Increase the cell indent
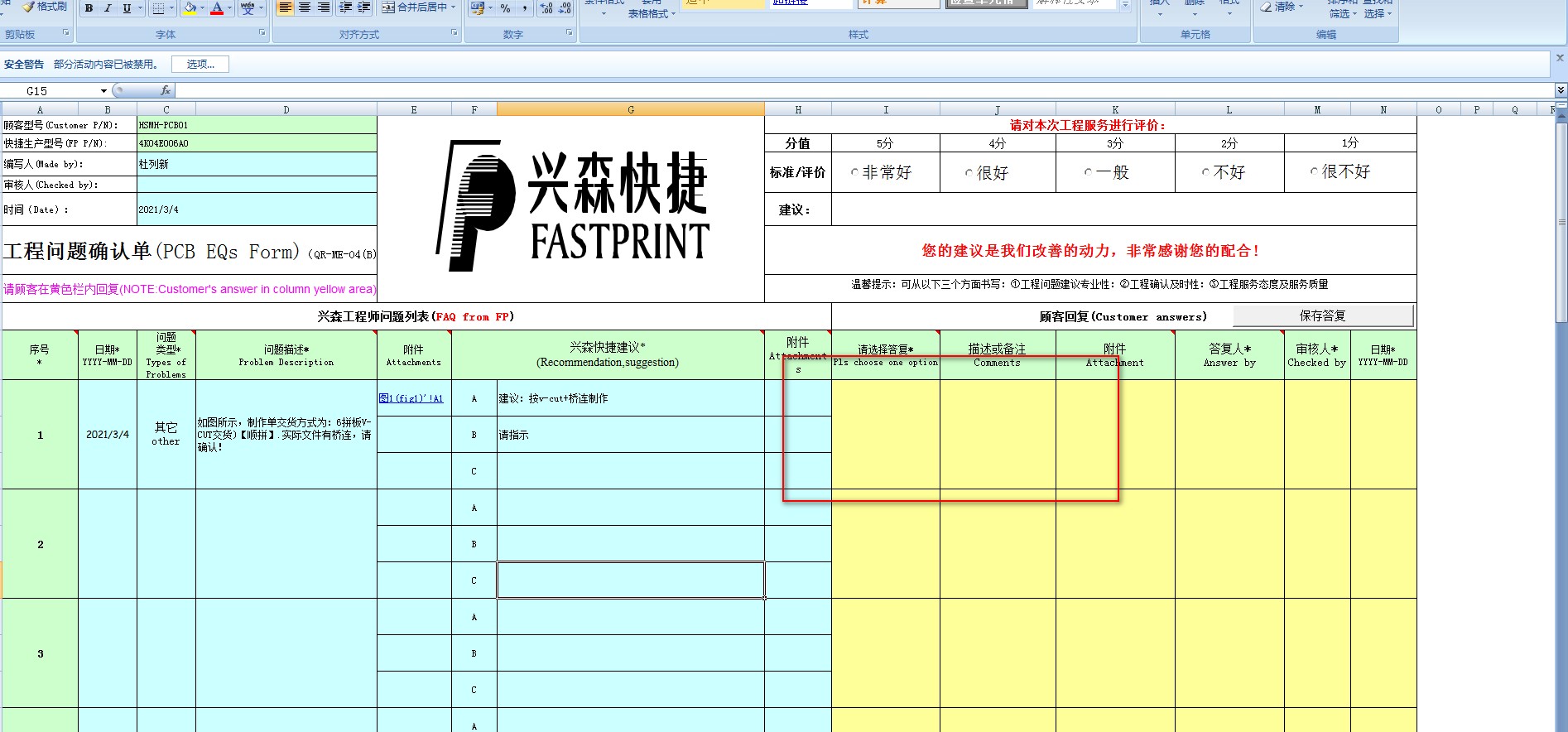 coord(363,7)
